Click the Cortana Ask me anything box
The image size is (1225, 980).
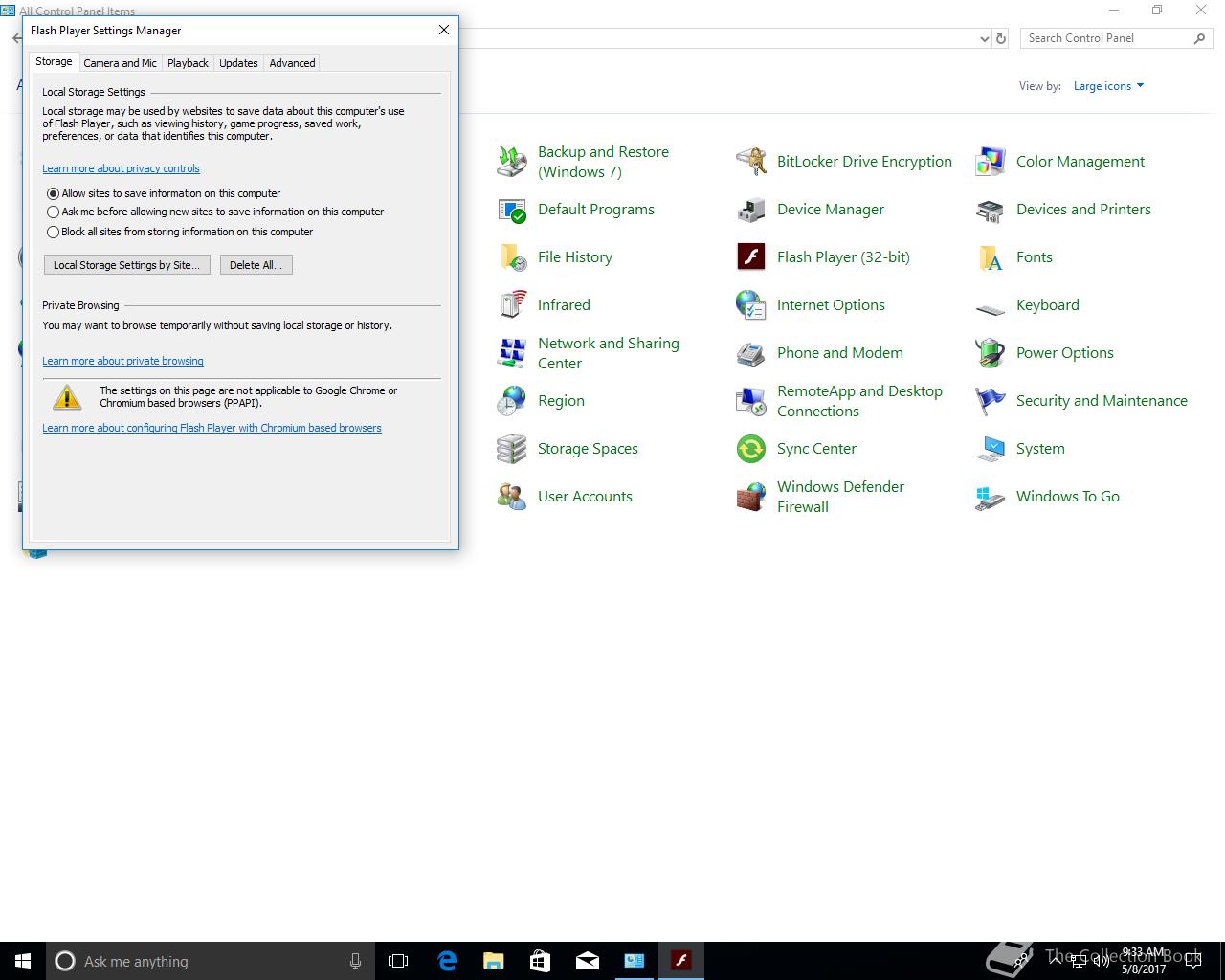[x=211, y=961]
